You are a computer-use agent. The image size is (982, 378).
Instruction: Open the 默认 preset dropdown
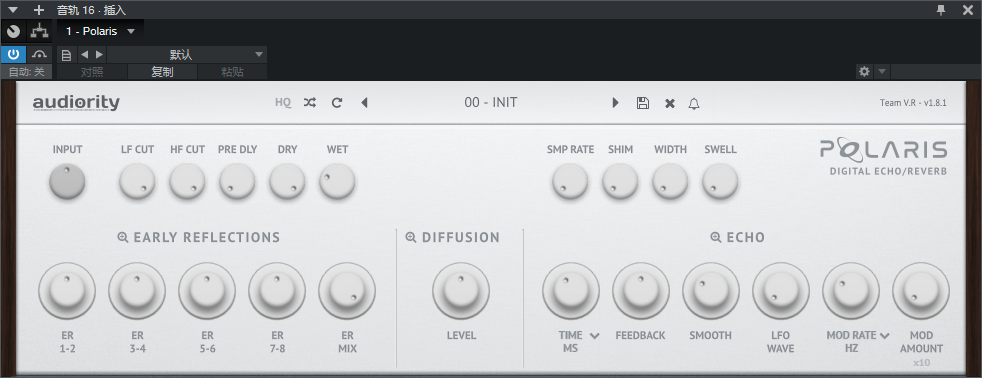187,54
